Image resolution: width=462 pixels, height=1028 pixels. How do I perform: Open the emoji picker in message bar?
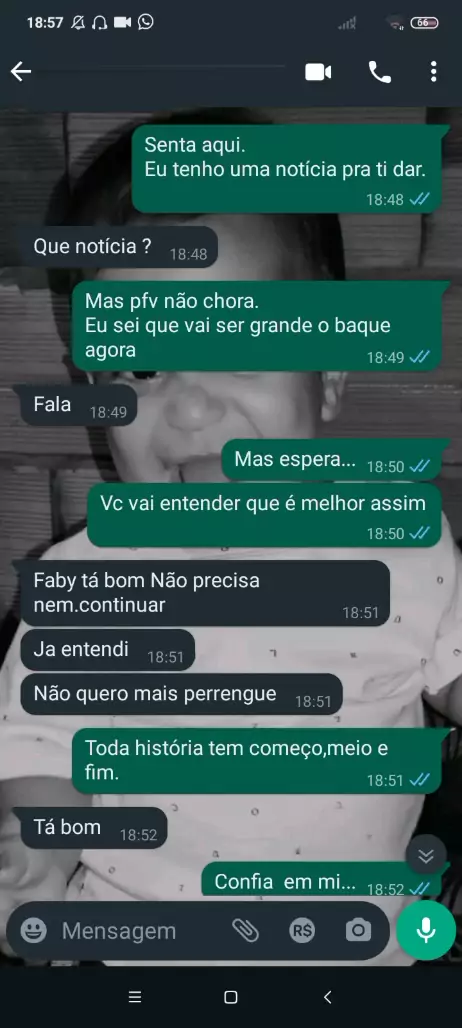33,930
